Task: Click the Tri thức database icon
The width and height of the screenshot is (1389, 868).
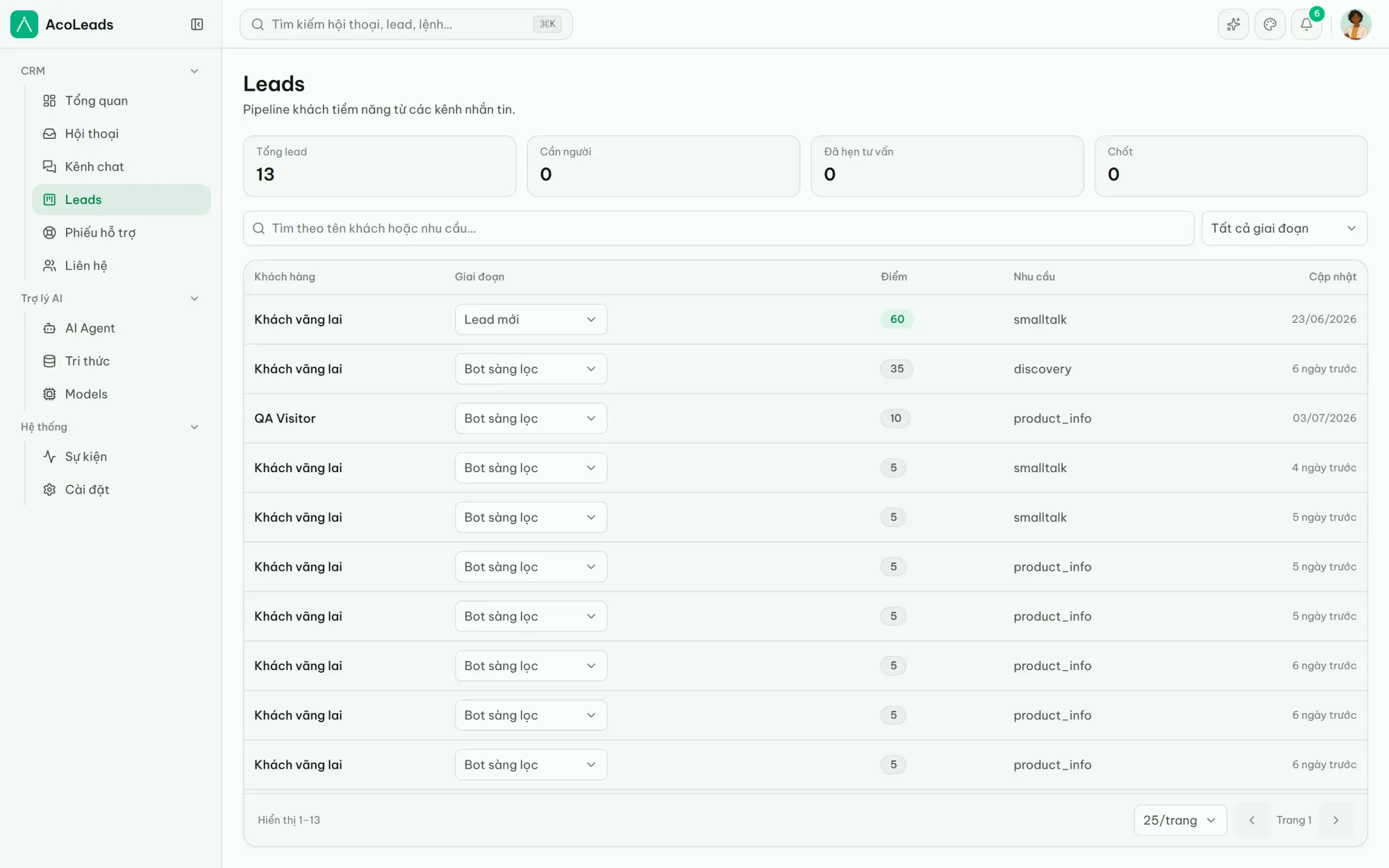Action: (49, 361)
